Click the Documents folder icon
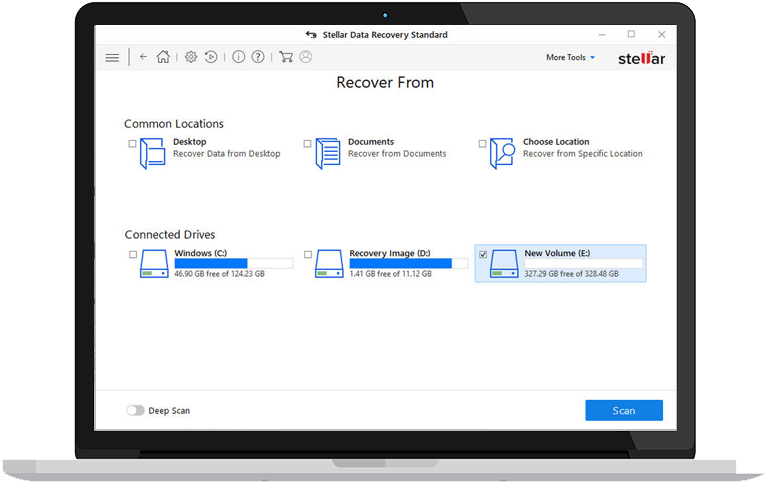Viewport: 772px width, 488px height. coord(328,153)
